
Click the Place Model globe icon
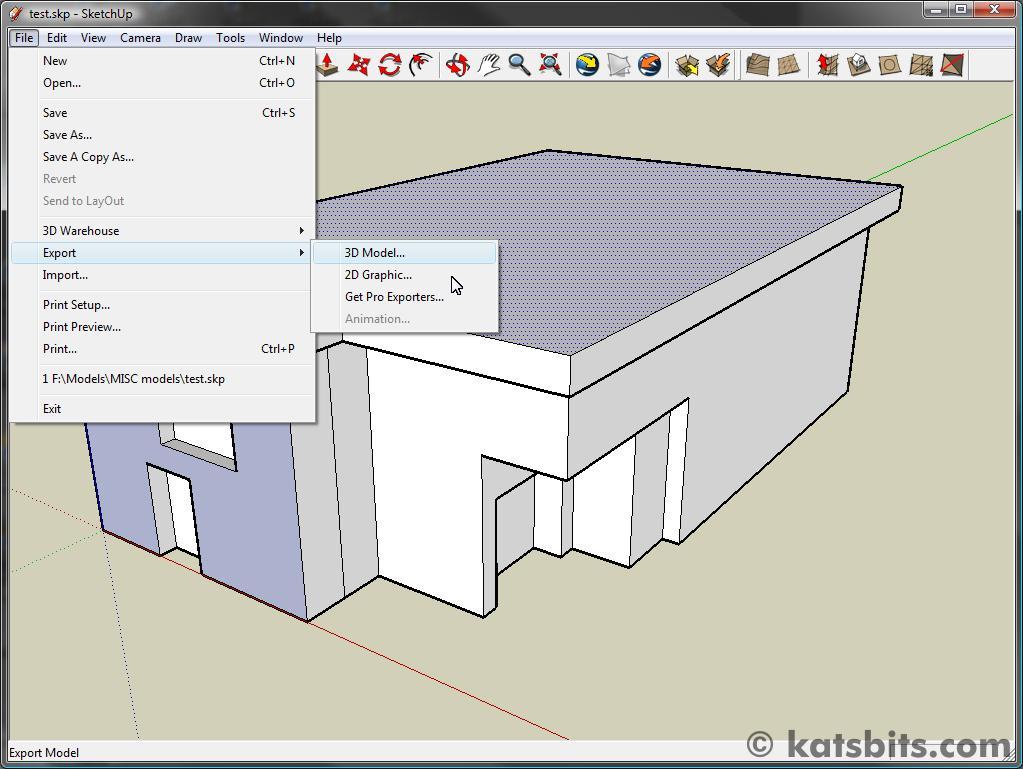[650, 65]
